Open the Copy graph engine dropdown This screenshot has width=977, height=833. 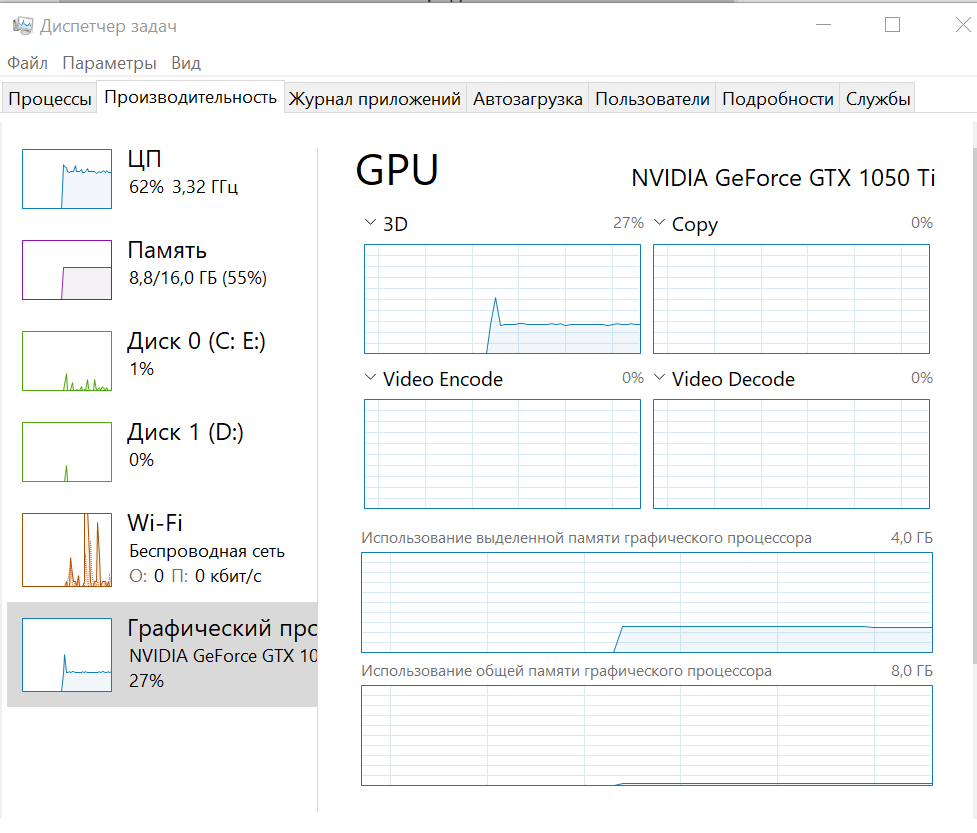point(660,223)
